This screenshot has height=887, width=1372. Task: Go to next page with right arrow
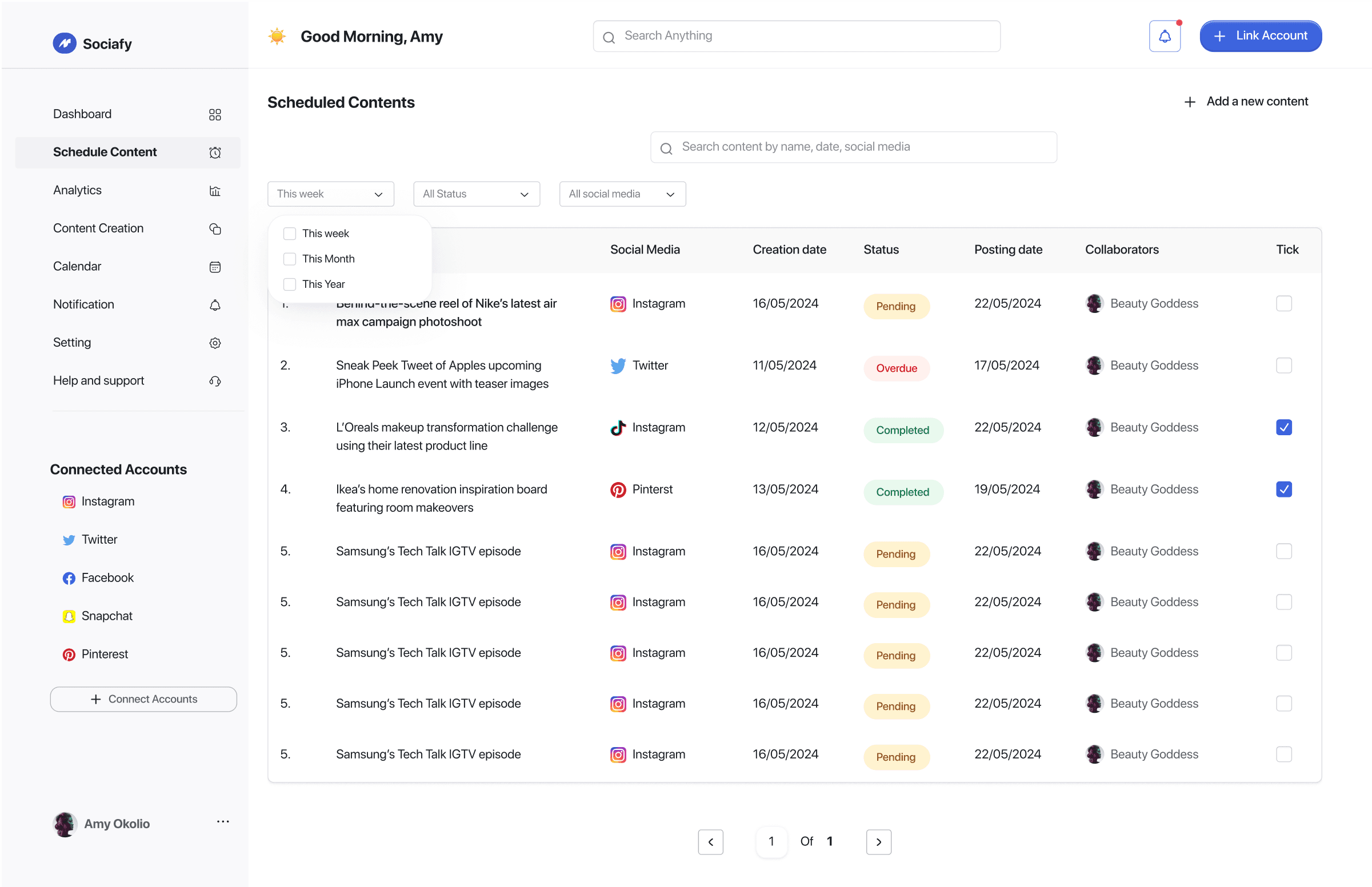coord(878,841)
